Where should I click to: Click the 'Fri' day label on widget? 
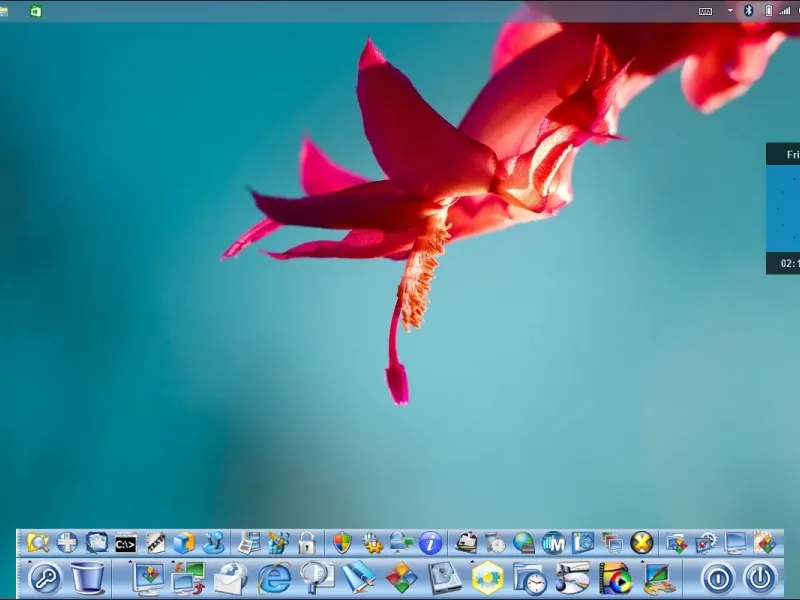(793, 154)
